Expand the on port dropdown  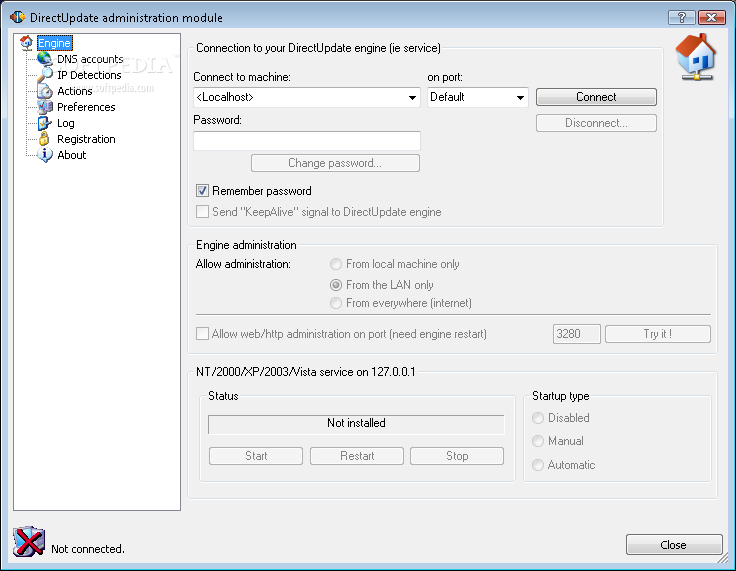[x=520, y=98]
